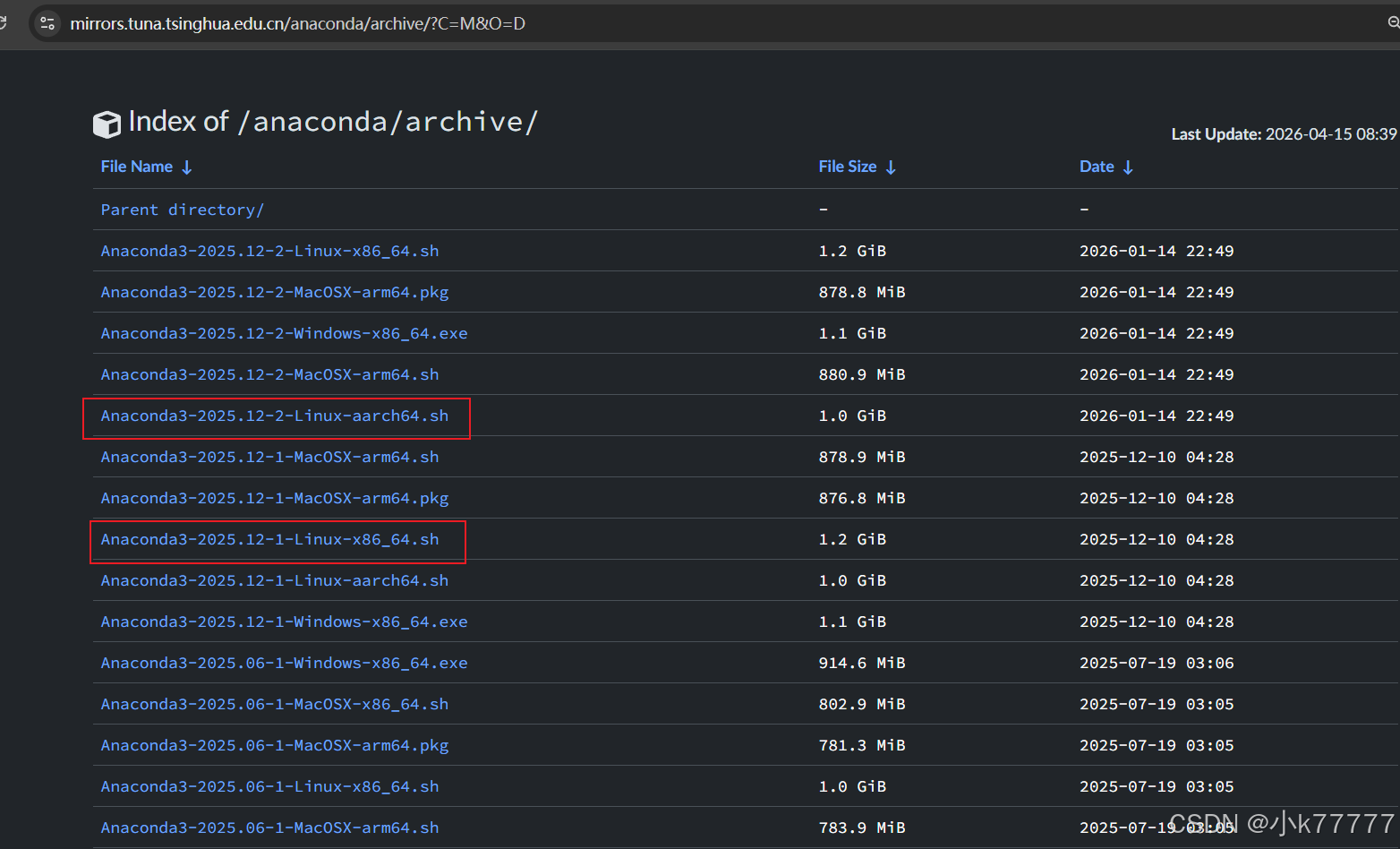Screen dimensions: 1400x849
Task: Click the date of Anaconda3-2025.12-2-Windows-x86_64.exe
Action: point(1157,333)
